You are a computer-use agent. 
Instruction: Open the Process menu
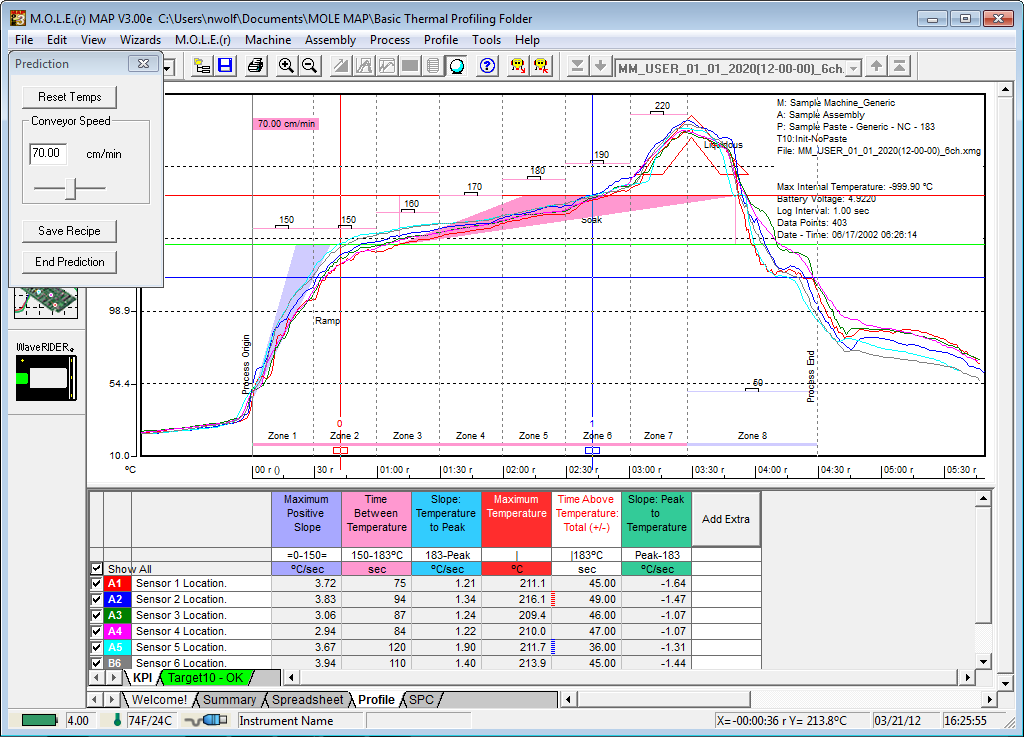pos(390,40)
